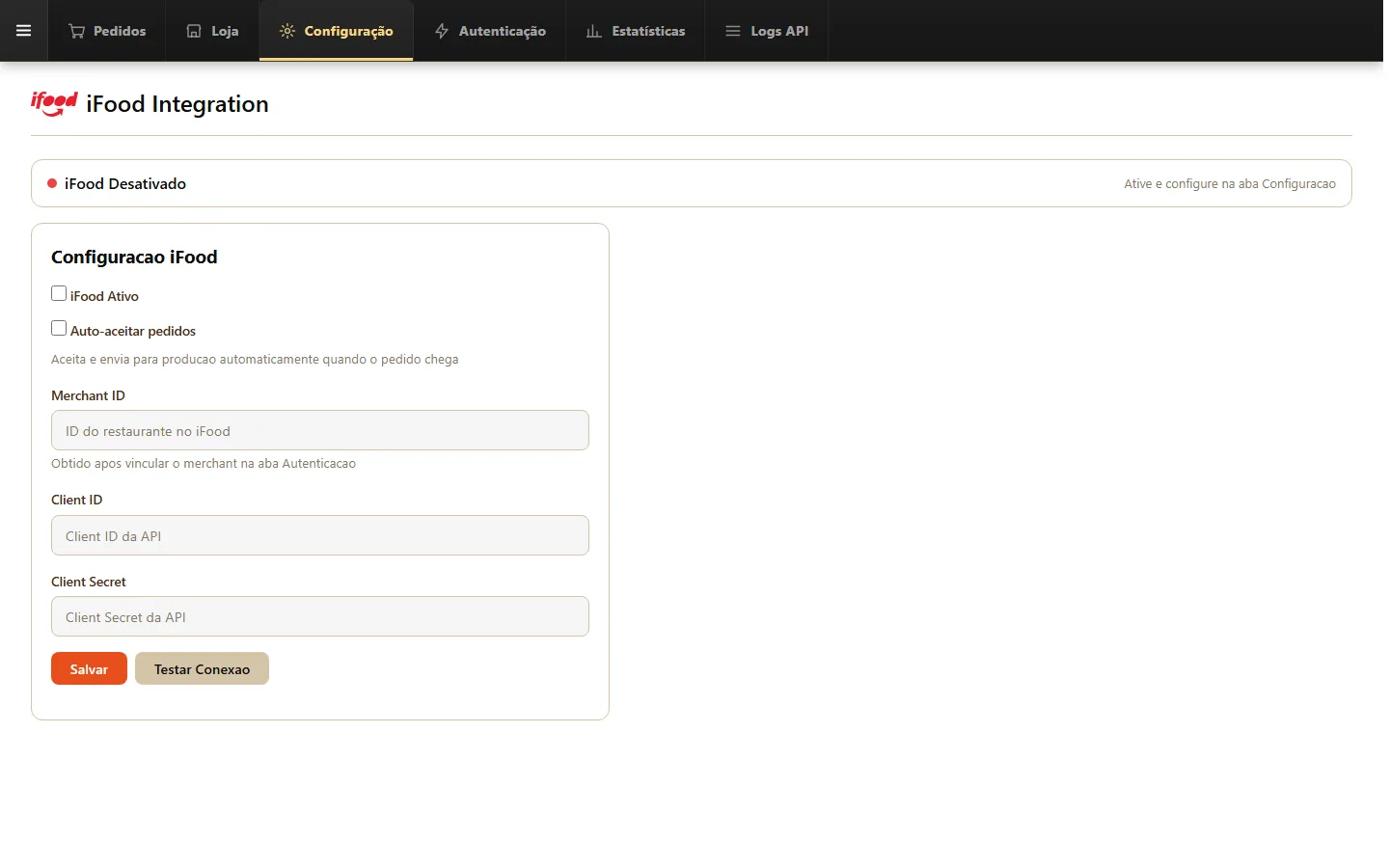The width and height of the screenshot is (1389, 868).
Task: Focus the Merchant ID input field
Action: tap(320, 430)
